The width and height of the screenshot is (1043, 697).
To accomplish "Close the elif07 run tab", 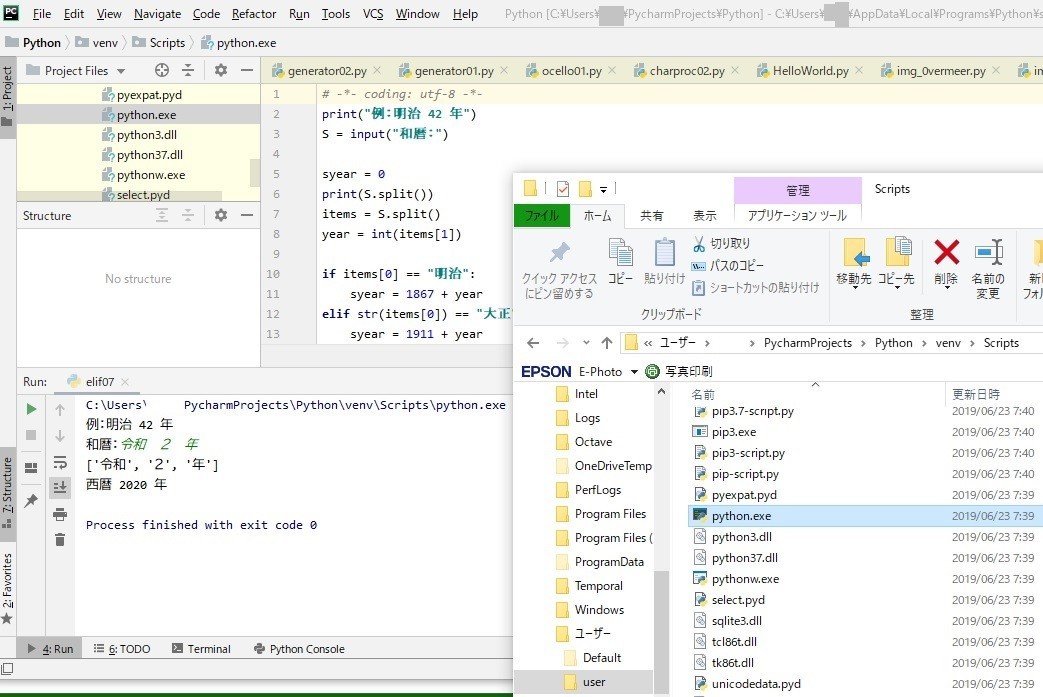I will 125,382.
